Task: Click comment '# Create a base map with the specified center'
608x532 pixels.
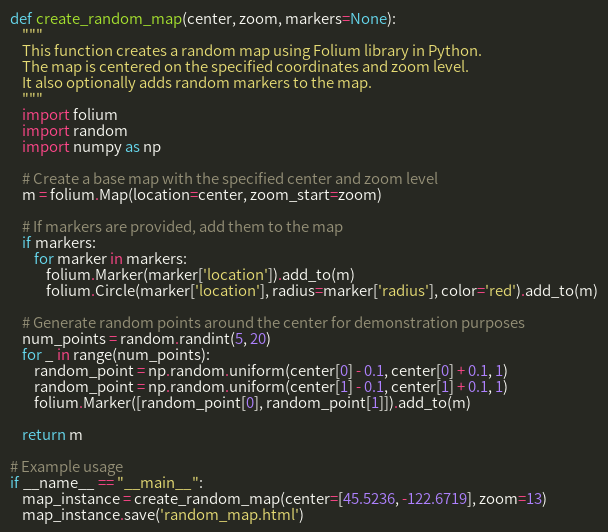Action: pos(230,179)
